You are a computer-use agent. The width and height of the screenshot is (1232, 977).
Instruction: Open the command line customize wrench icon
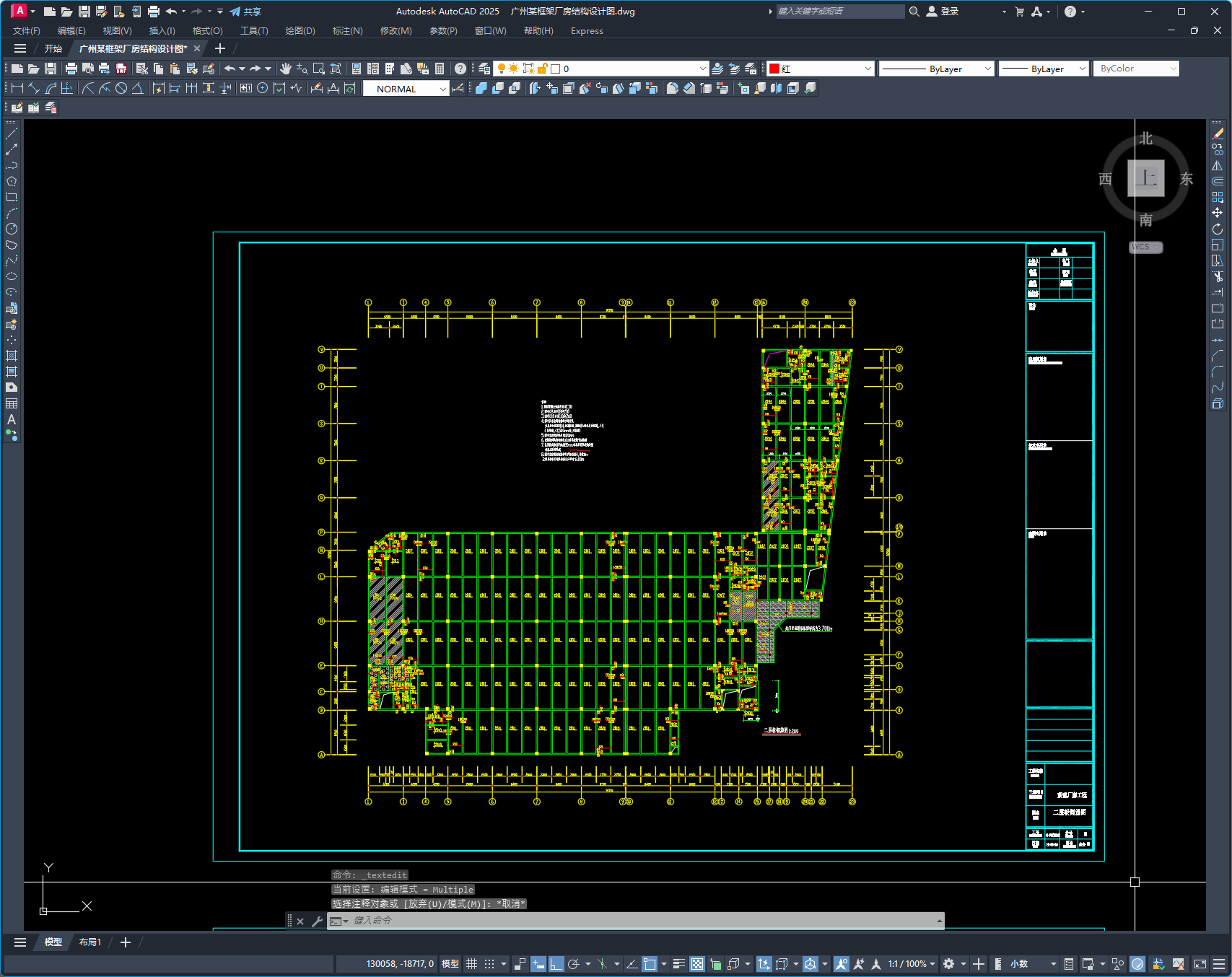pyautogui.click(x=317, y=921)
